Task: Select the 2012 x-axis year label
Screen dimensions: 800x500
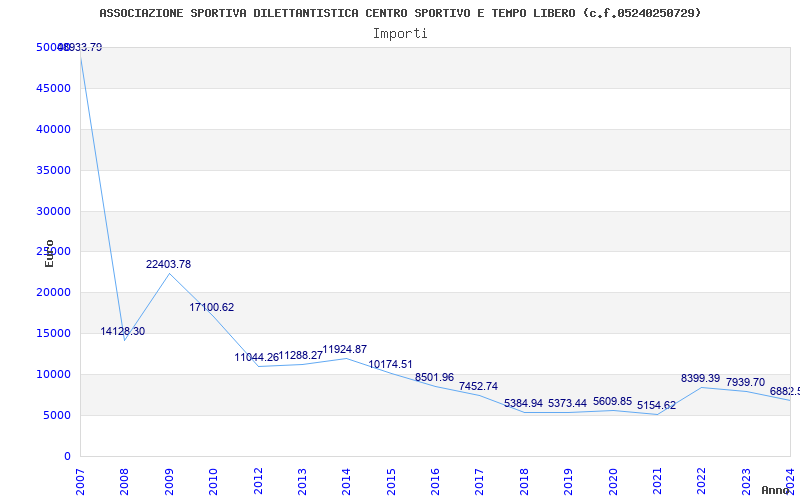Action: point(258,482)
